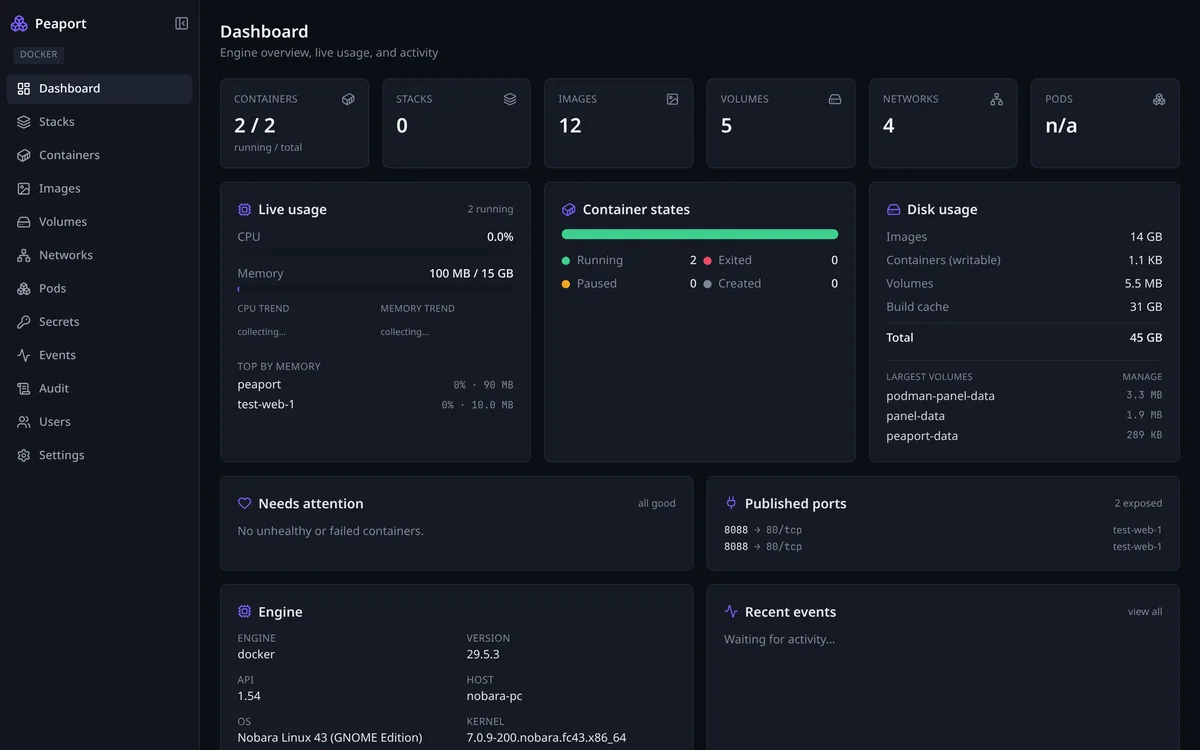The height and width of the screenshot is (750, 1200).
Task: Open the Images 12 summary card
Action: coord(618,123)
